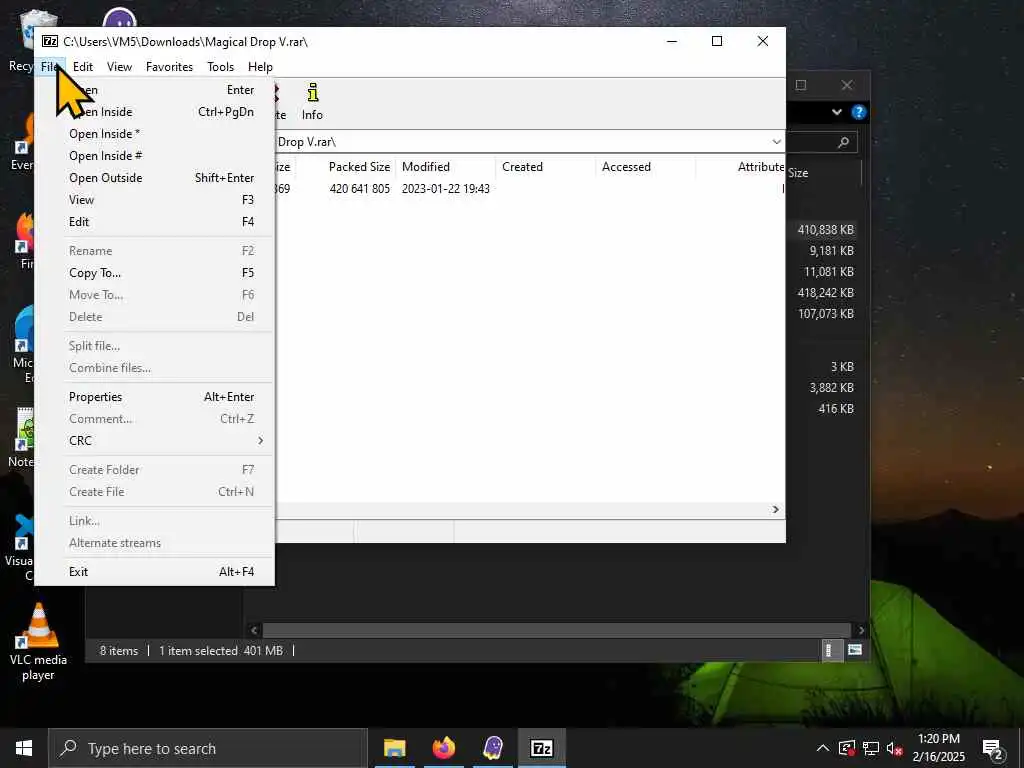Expand the address bar path dropdown
Screen dimensions: 1024x768
click(x=776, y=142)
